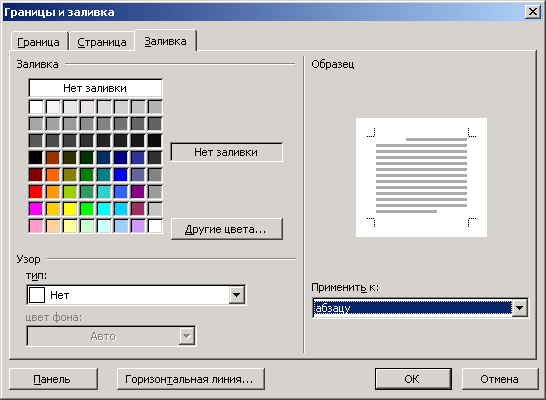Image resolution: width=546 pixels, height=400 pixels.
Task: Choose the olive dark yellow swatch
Action: pyautogui.click(x=70, y=175)
